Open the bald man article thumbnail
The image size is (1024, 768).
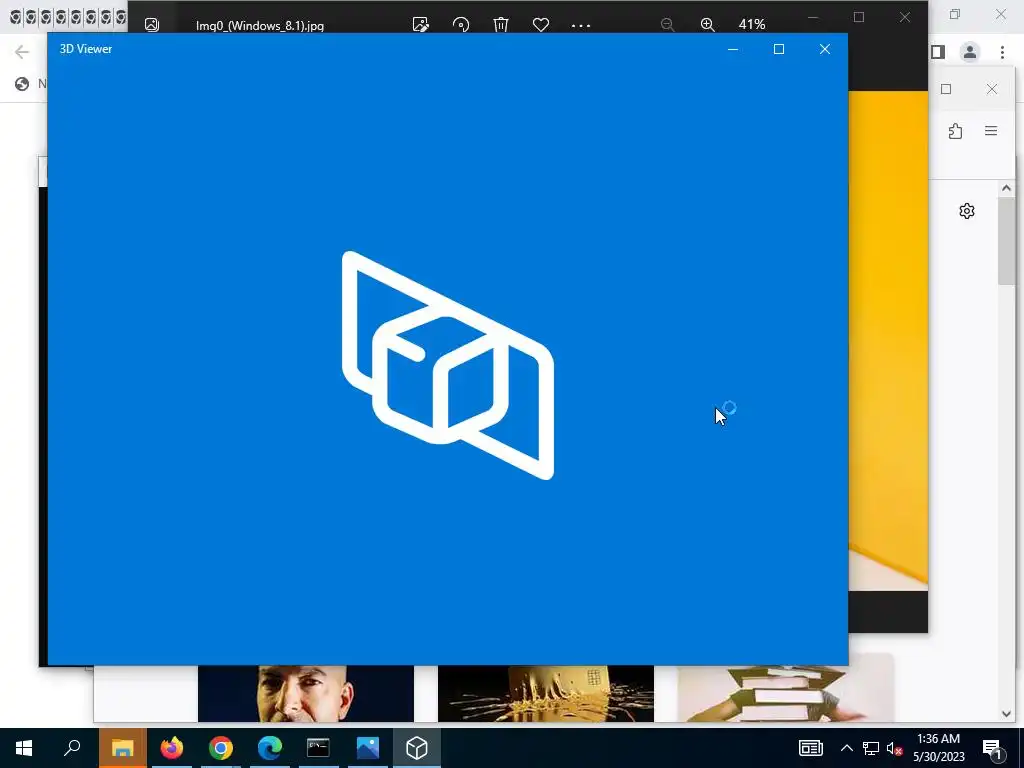coord(306,694)
